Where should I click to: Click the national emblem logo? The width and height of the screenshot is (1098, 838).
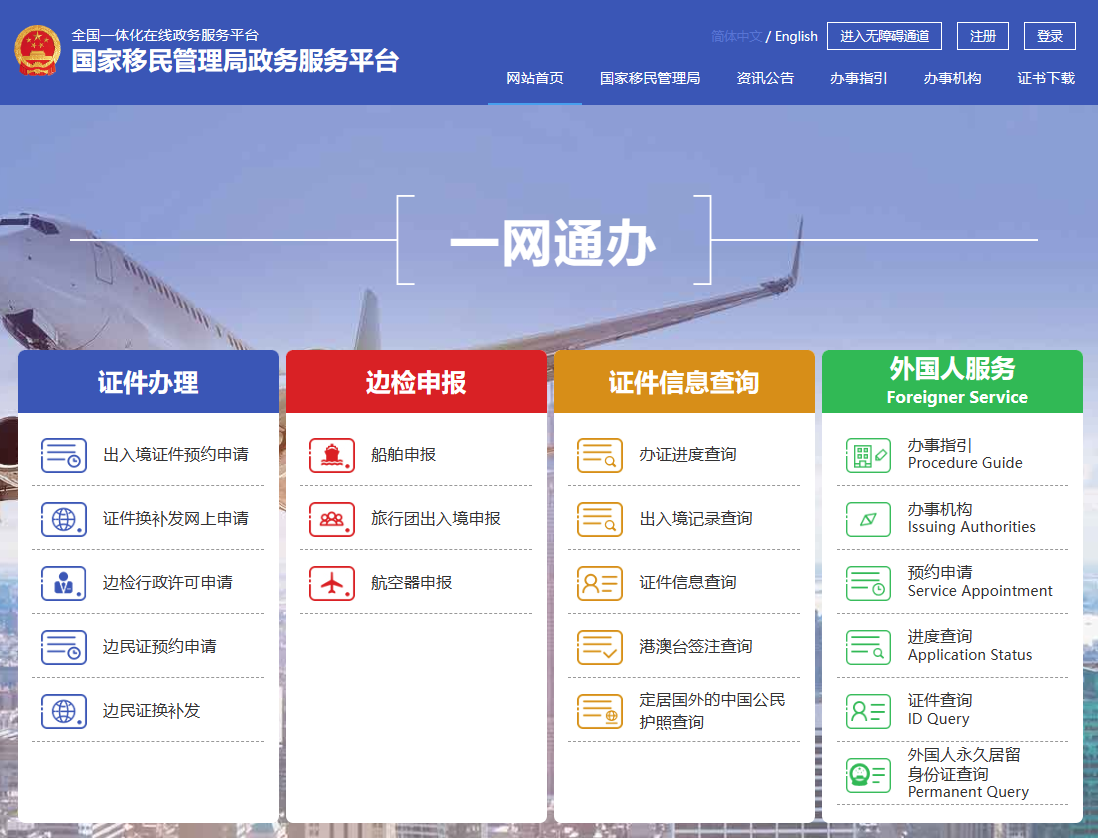[38, 50]
